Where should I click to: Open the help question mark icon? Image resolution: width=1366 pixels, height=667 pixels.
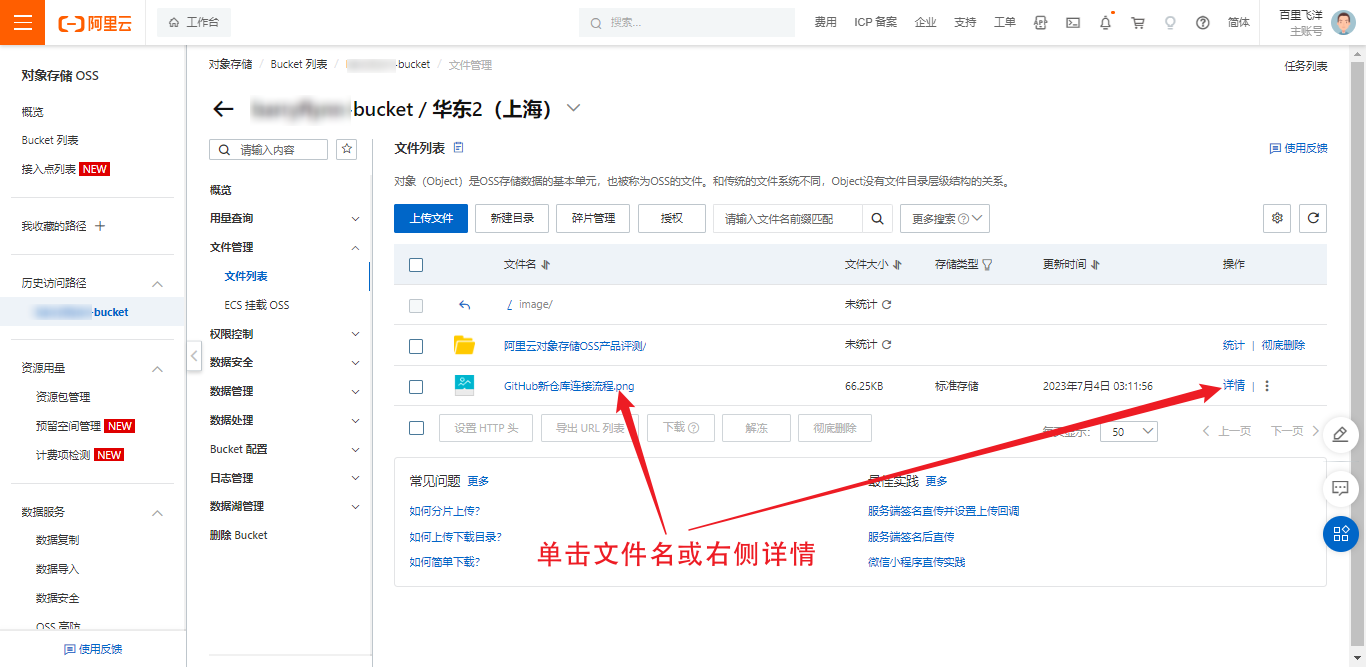pyautogui.click(x=1203, y=22)
